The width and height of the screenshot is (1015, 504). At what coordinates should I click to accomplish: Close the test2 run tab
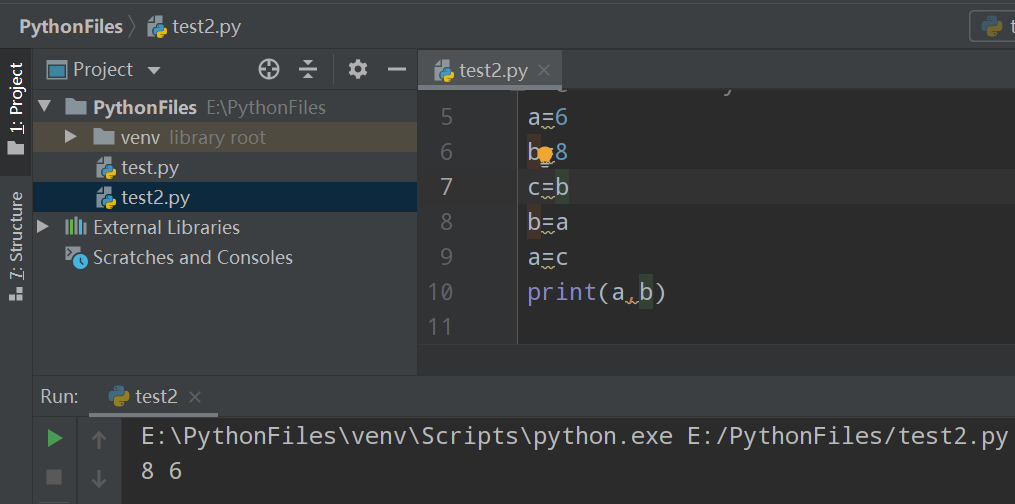pos(195,397)
